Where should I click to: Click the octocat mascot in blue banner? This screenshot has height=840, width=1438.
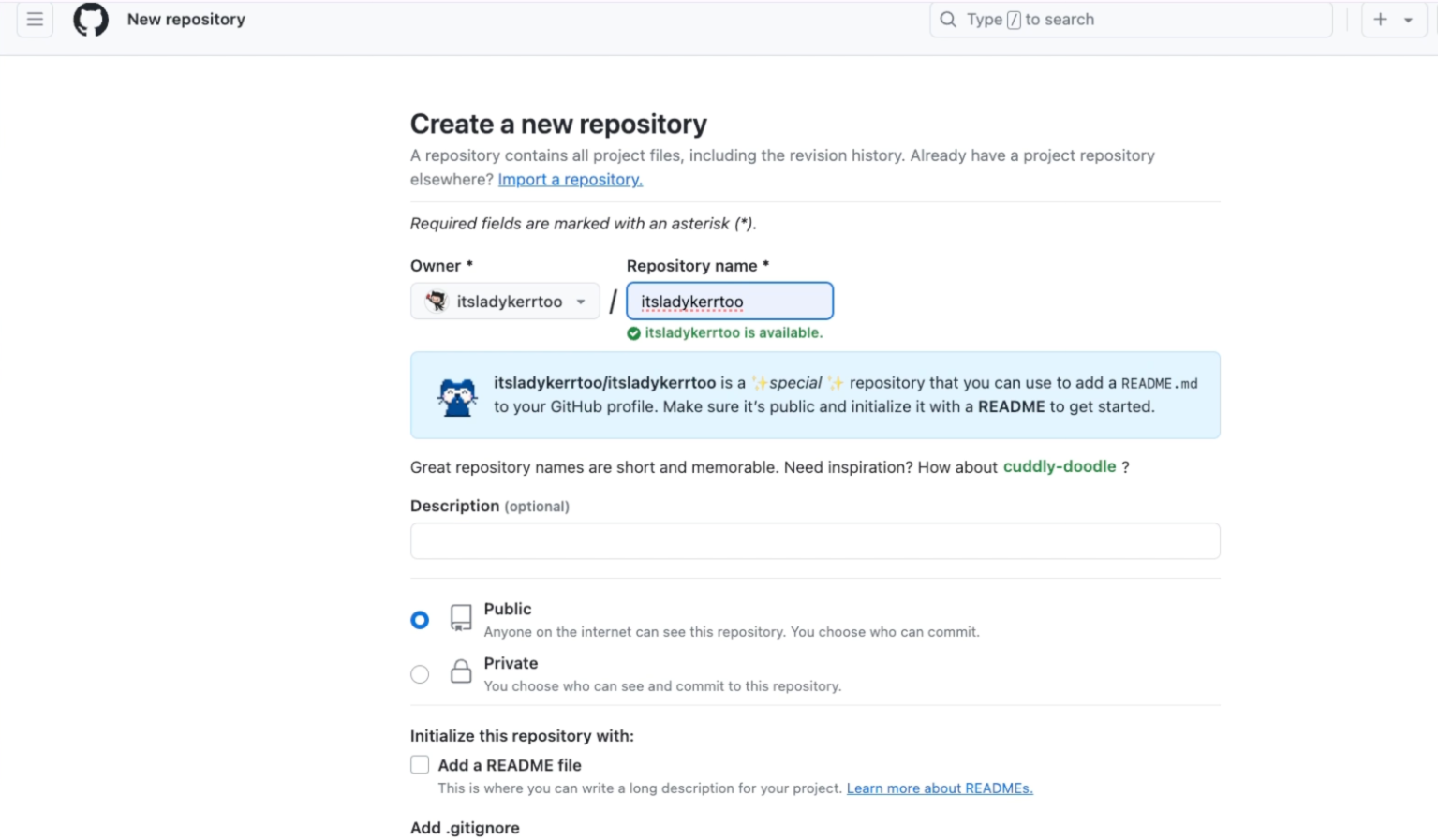(x=456, y=394)
